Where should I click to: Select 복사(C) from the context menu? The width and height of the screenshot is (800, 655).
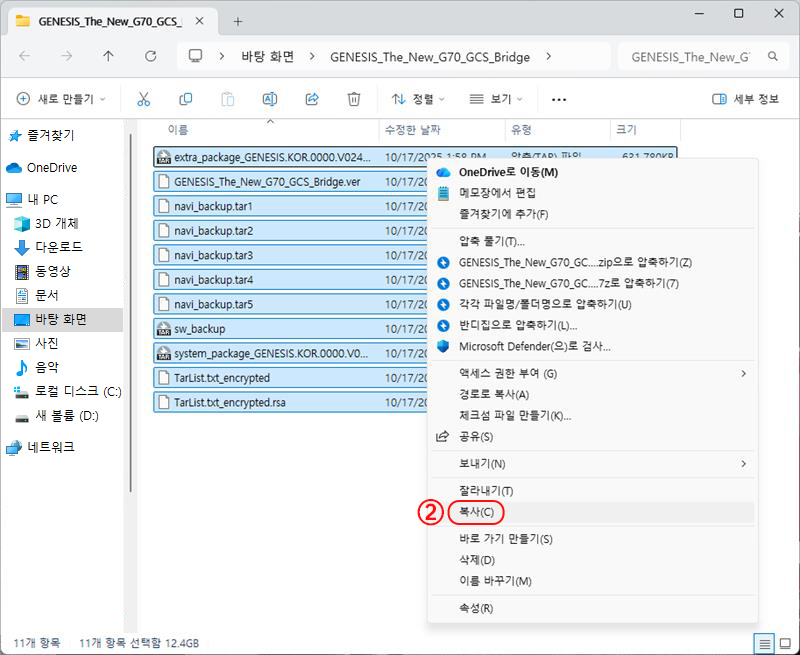coord(476,512)
